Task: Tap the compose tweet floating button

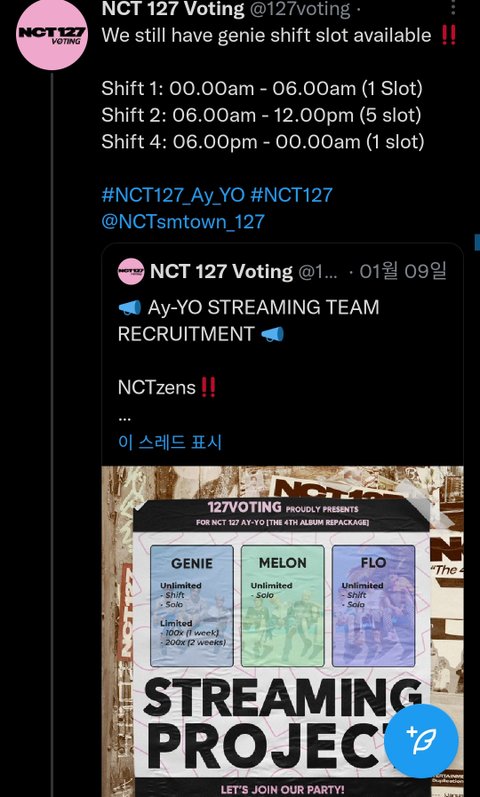Action: click(421, 741)
